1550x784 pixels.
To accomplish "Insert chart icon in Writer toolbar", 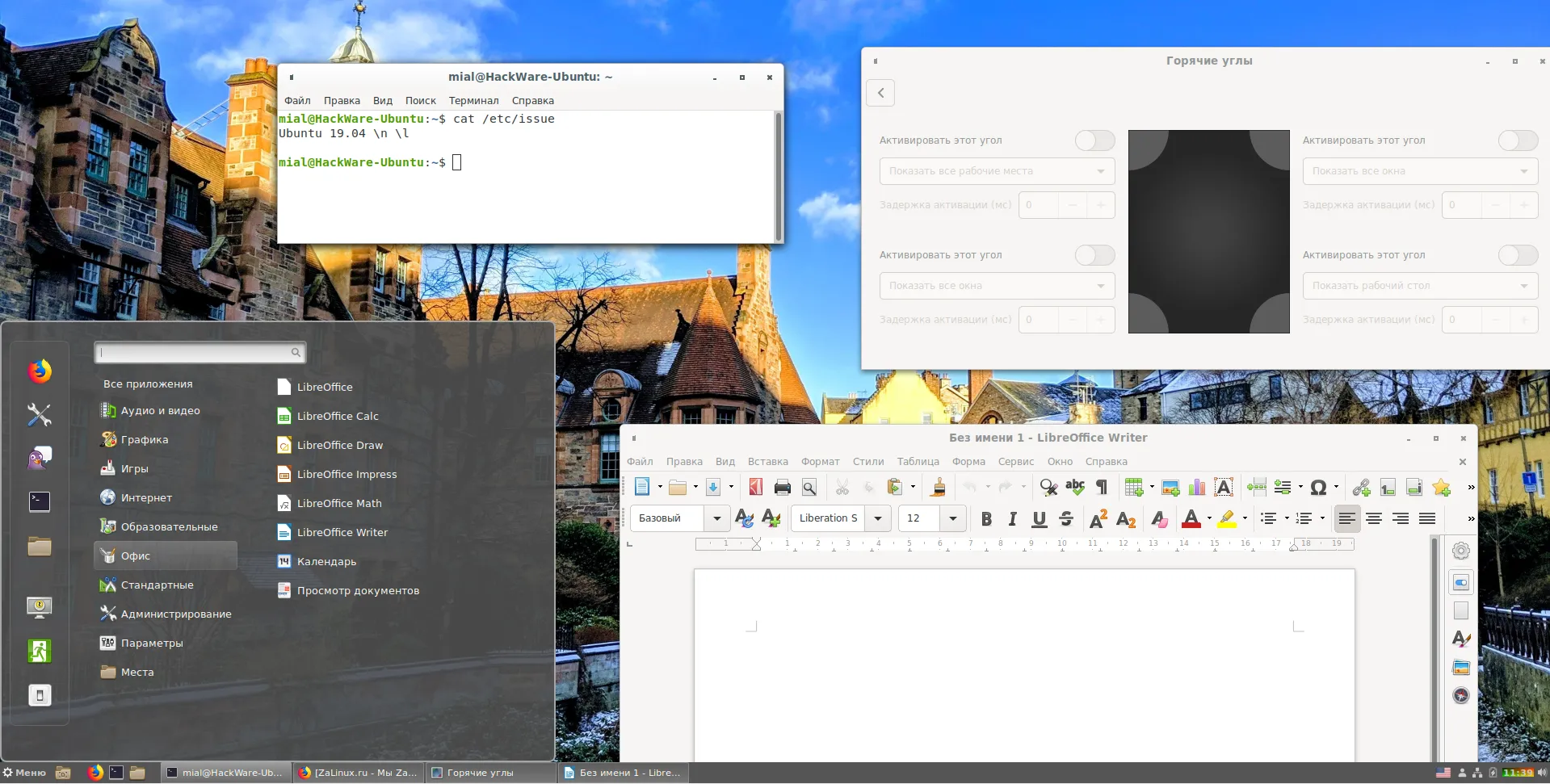I will (1197, 487).
